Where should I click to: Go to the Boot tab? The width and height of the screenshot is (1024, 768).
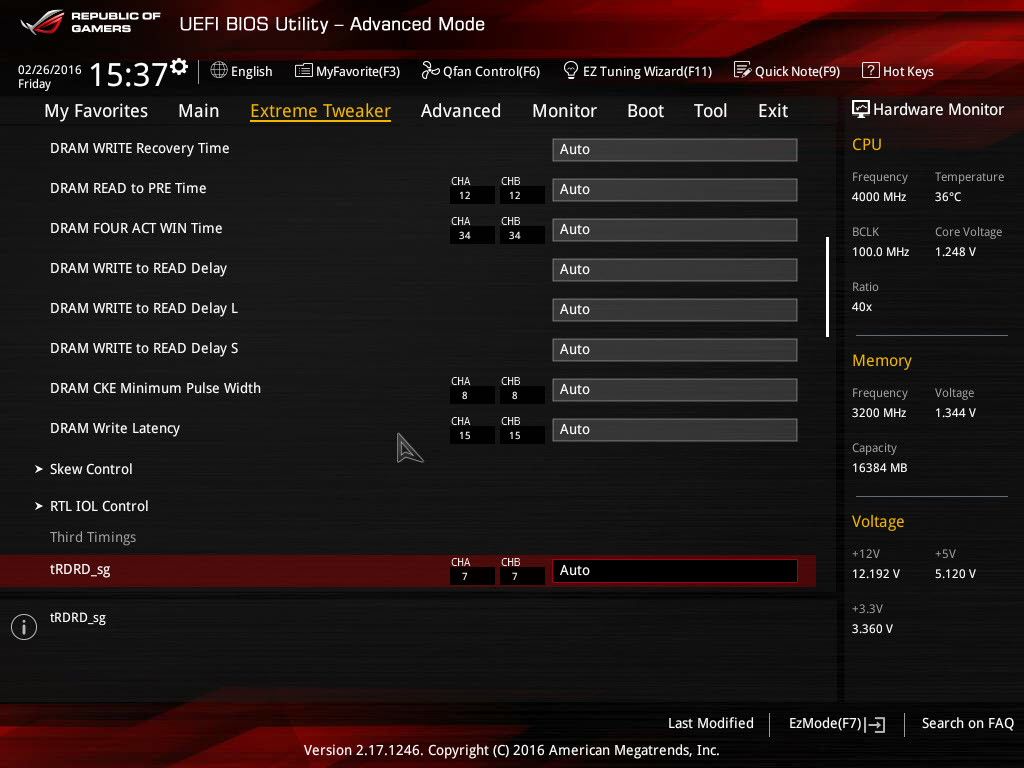tap(645, 111)
